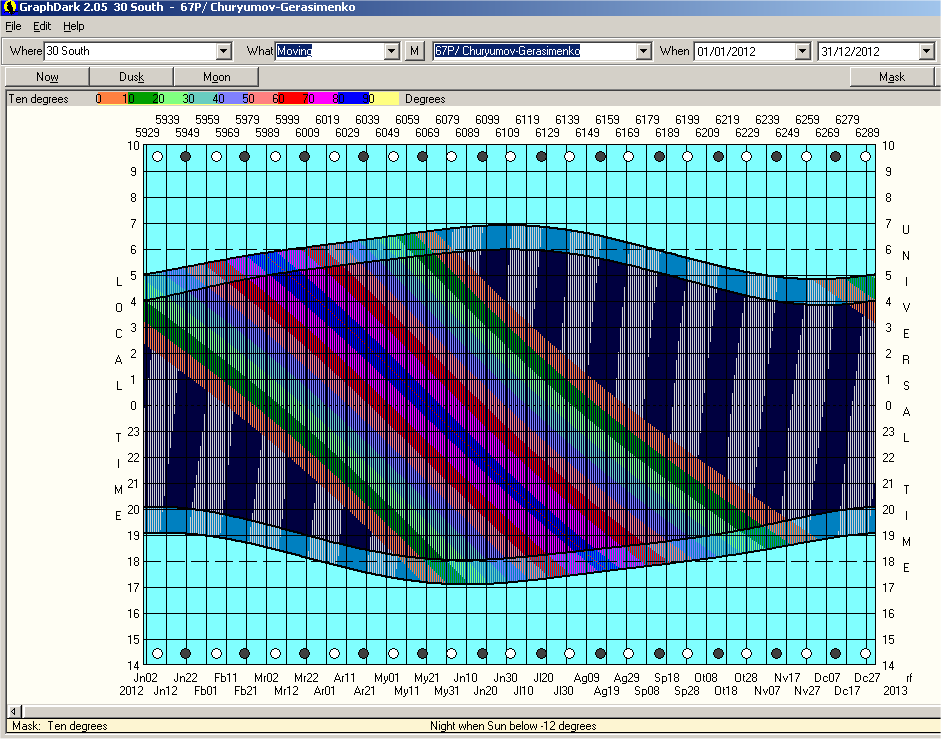Image resolution: width=941 pixels, height=739 pixels.
Task: Open the end date 31/12/2012 dropdown
Action: pos(926,51)
